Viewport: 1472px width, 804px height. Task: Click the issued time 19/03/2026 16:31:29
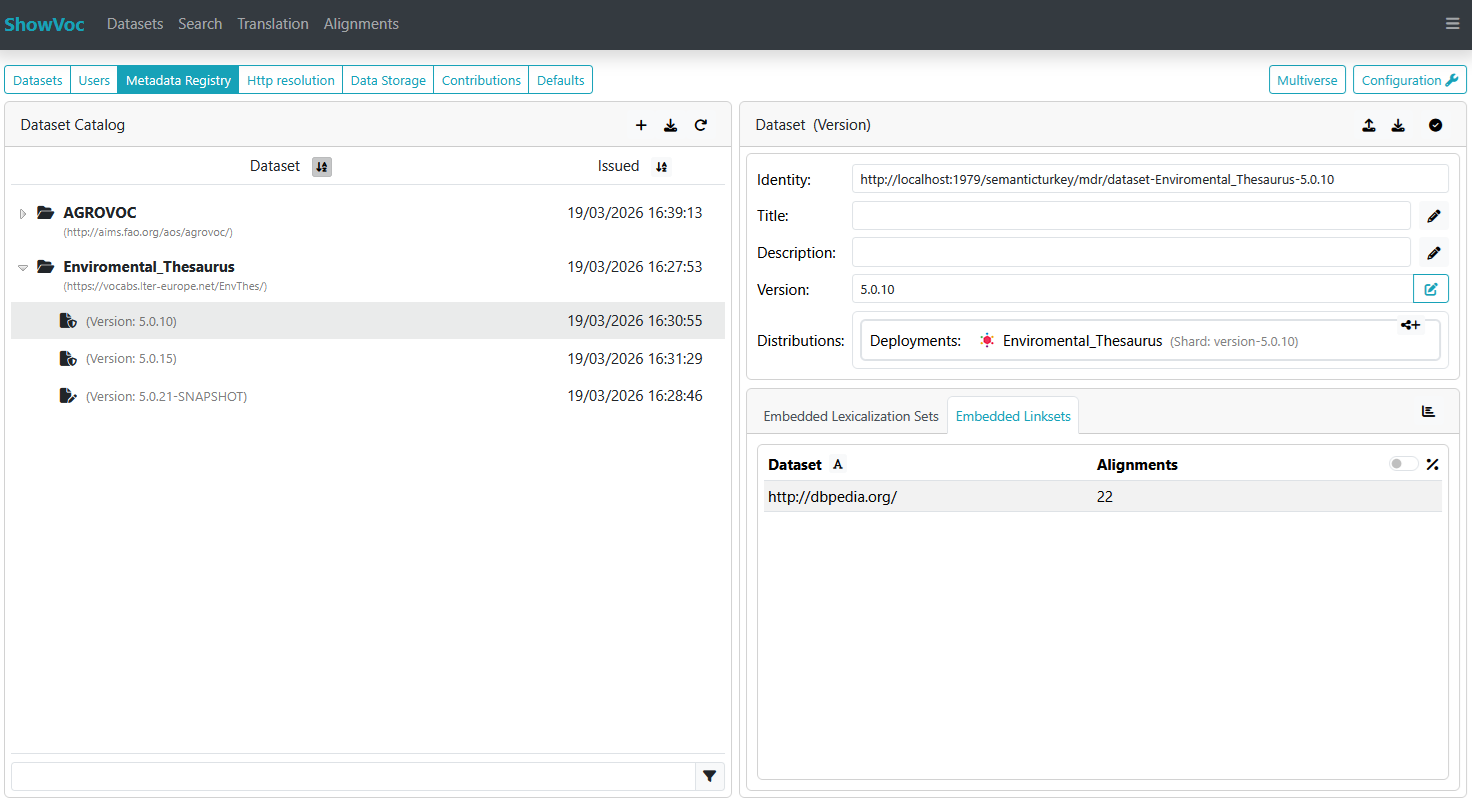click(x=635, y=358)
